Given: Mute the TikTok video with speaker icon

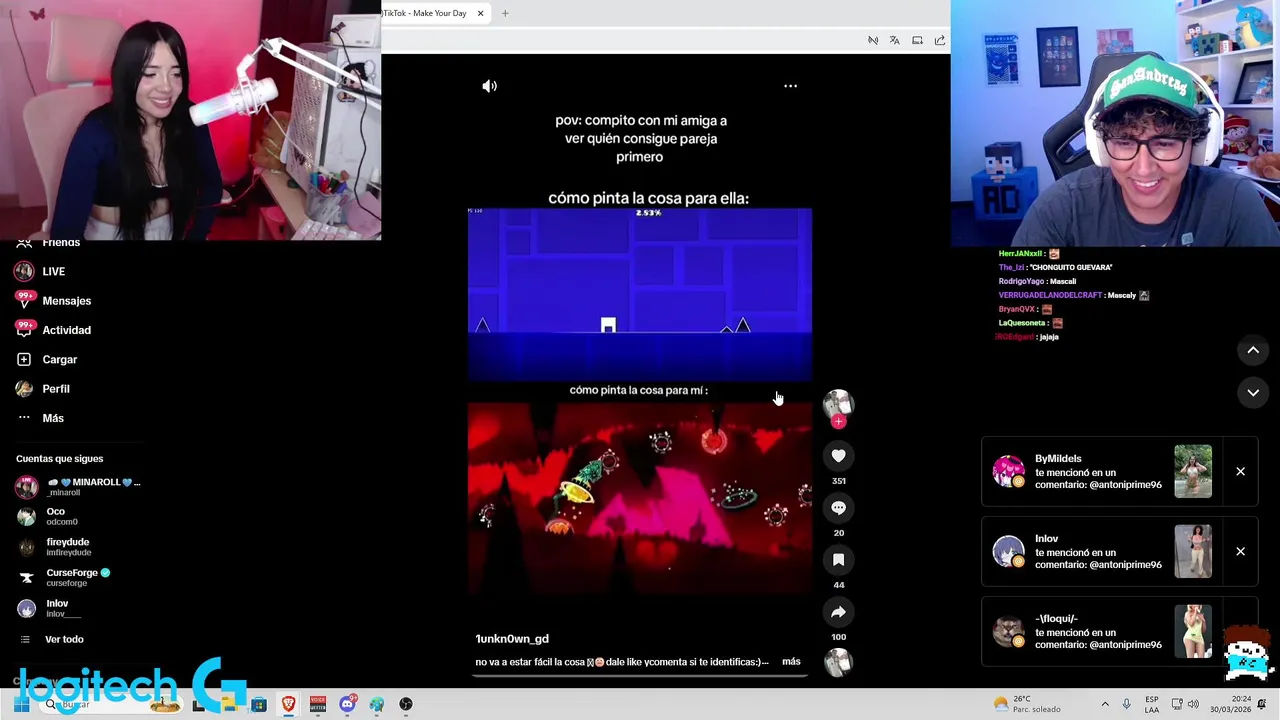Looking at the screenshot, I should [489, 86].
